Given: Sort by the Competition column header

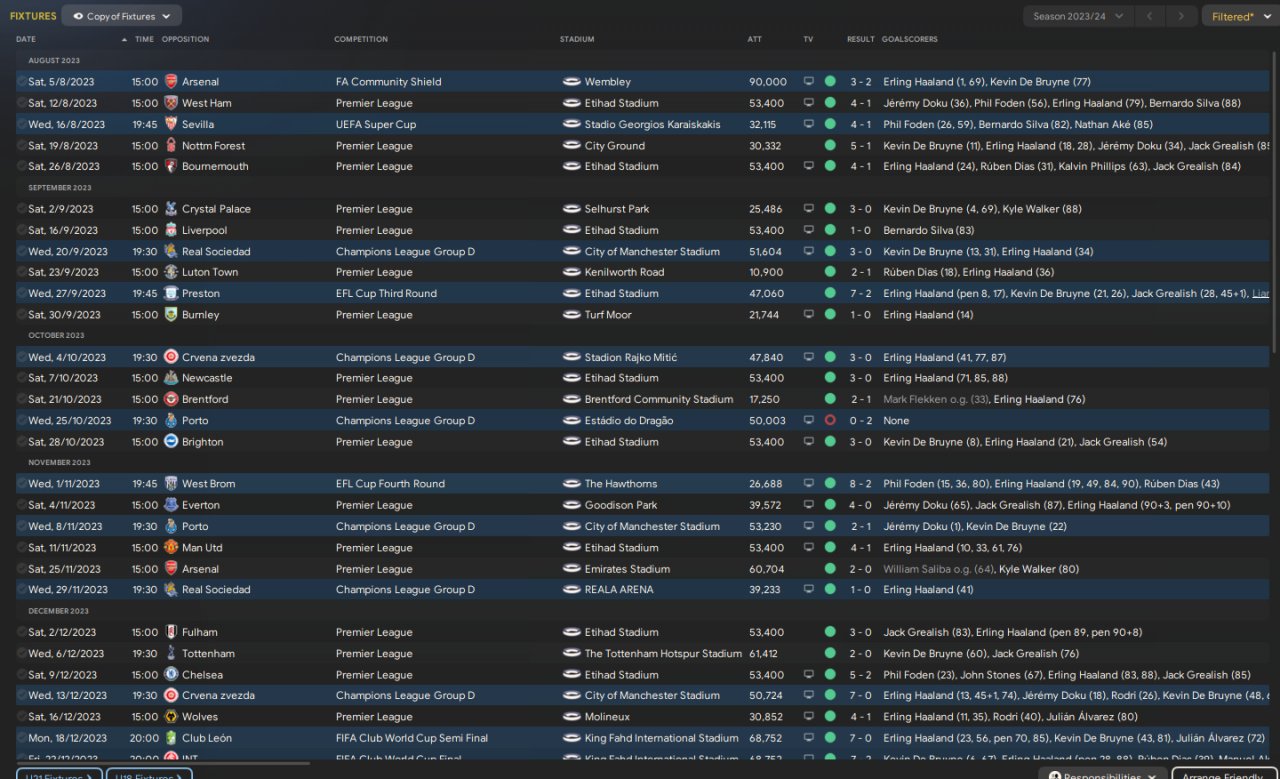Looking at the screenshot, I should [361, 39].
